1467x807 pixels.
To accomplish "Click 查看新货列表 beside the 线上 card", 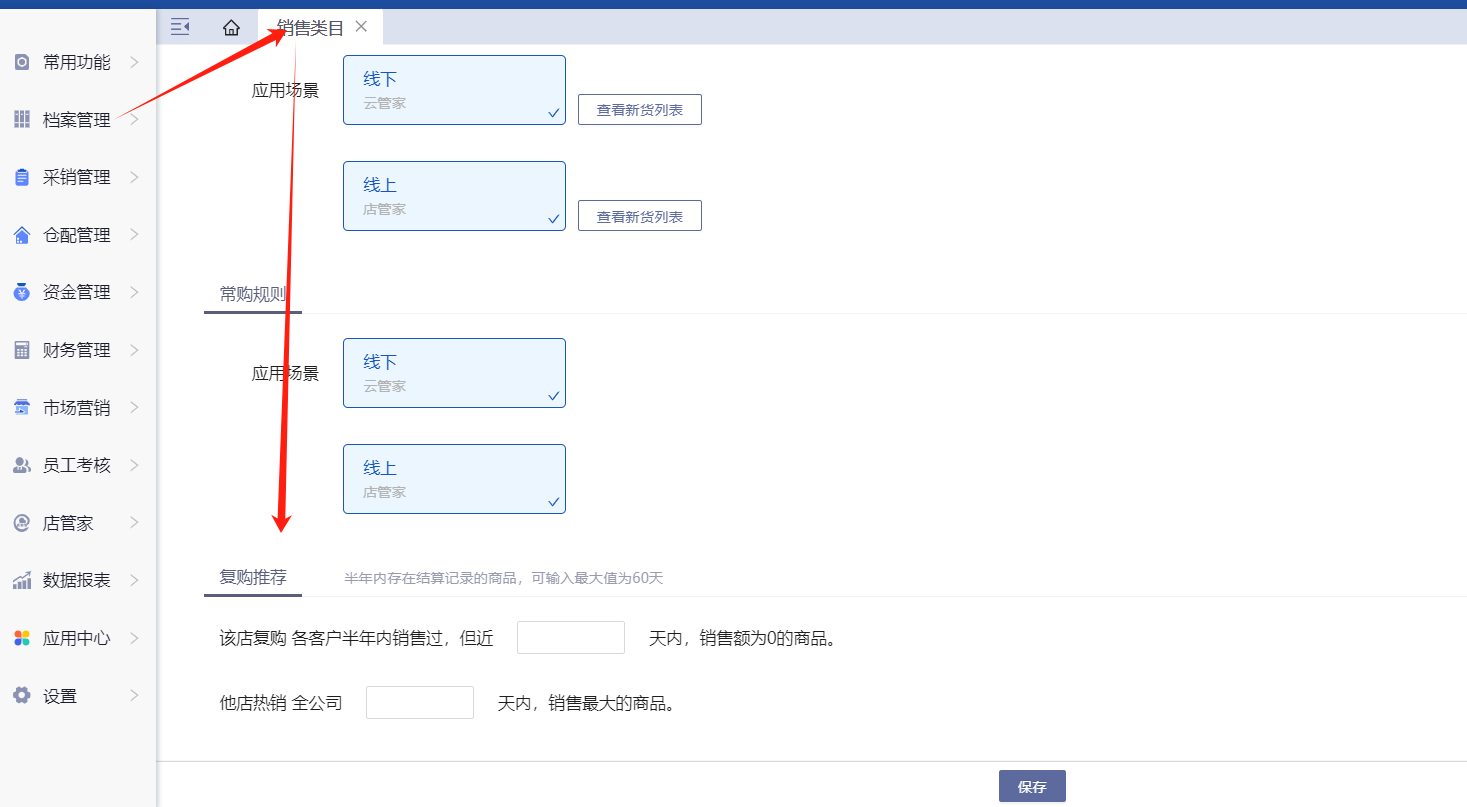I will point(640,216).
